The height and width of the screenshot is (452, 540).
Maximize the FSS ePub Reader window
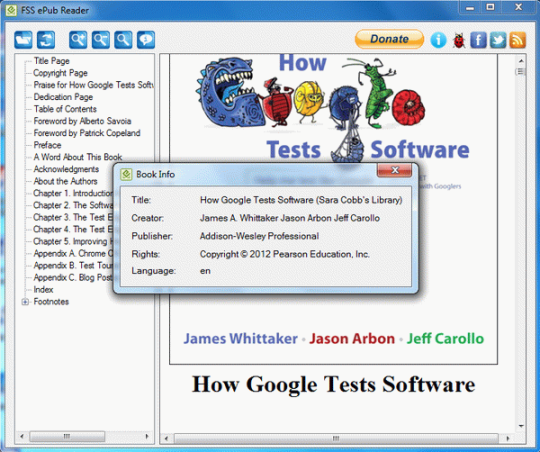coord(490,8)
